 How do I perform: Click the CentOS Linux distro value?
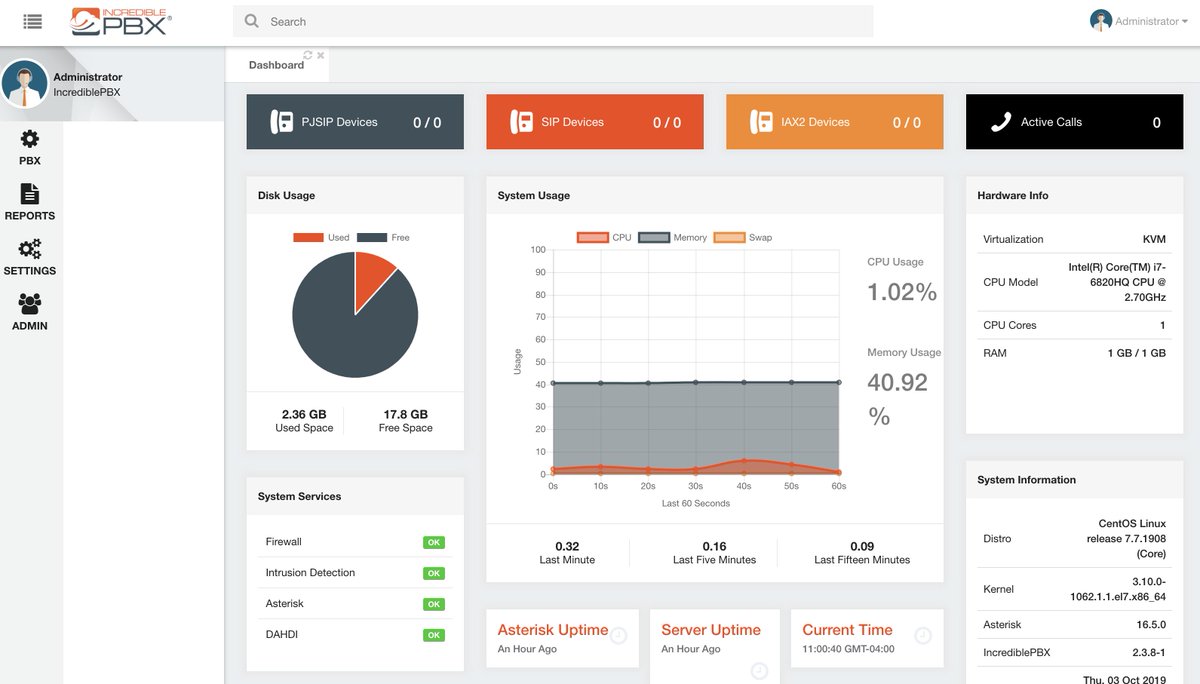point(1126,538)
